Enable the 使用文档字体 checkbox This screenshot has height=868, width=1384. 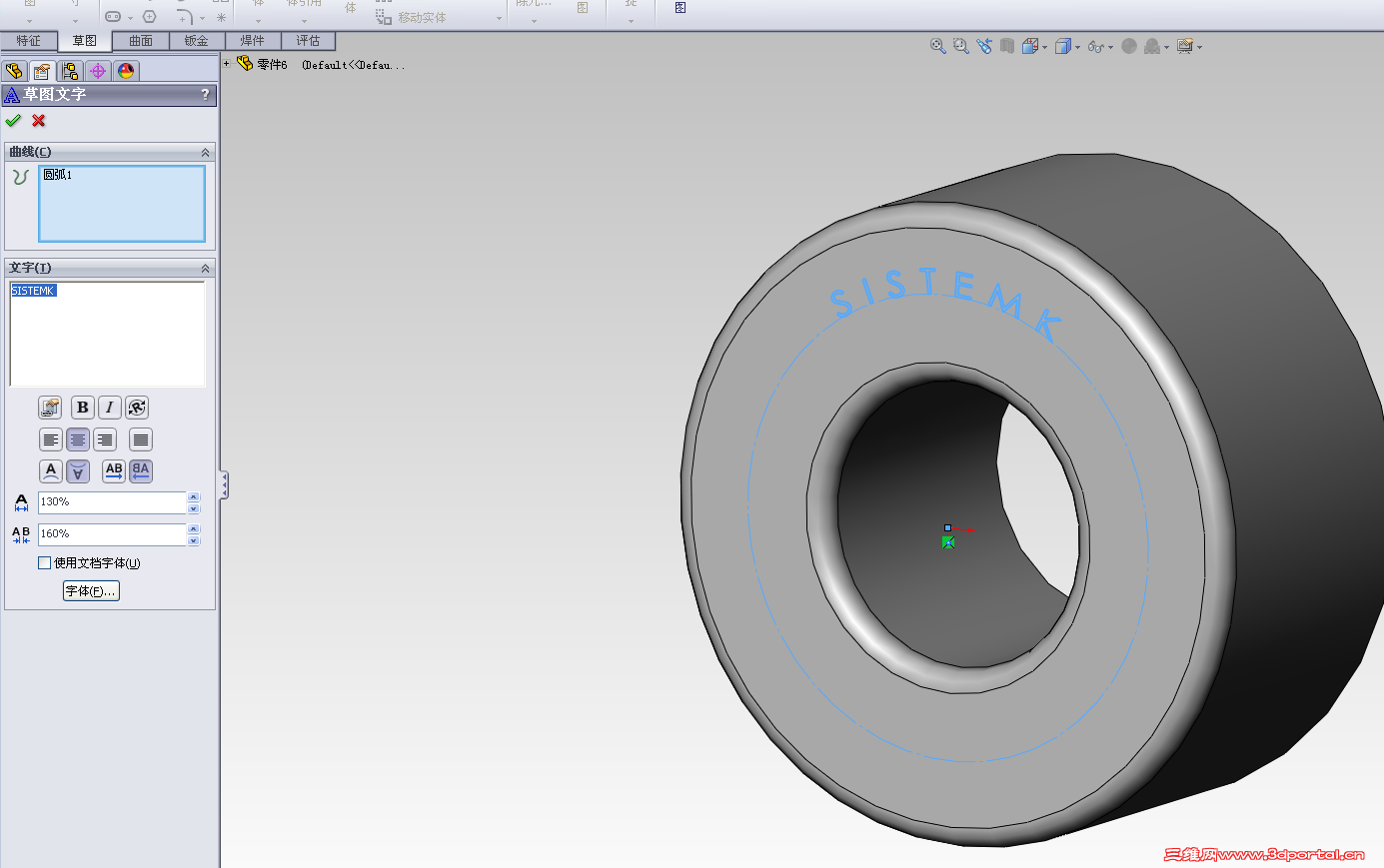click(44, 563)
